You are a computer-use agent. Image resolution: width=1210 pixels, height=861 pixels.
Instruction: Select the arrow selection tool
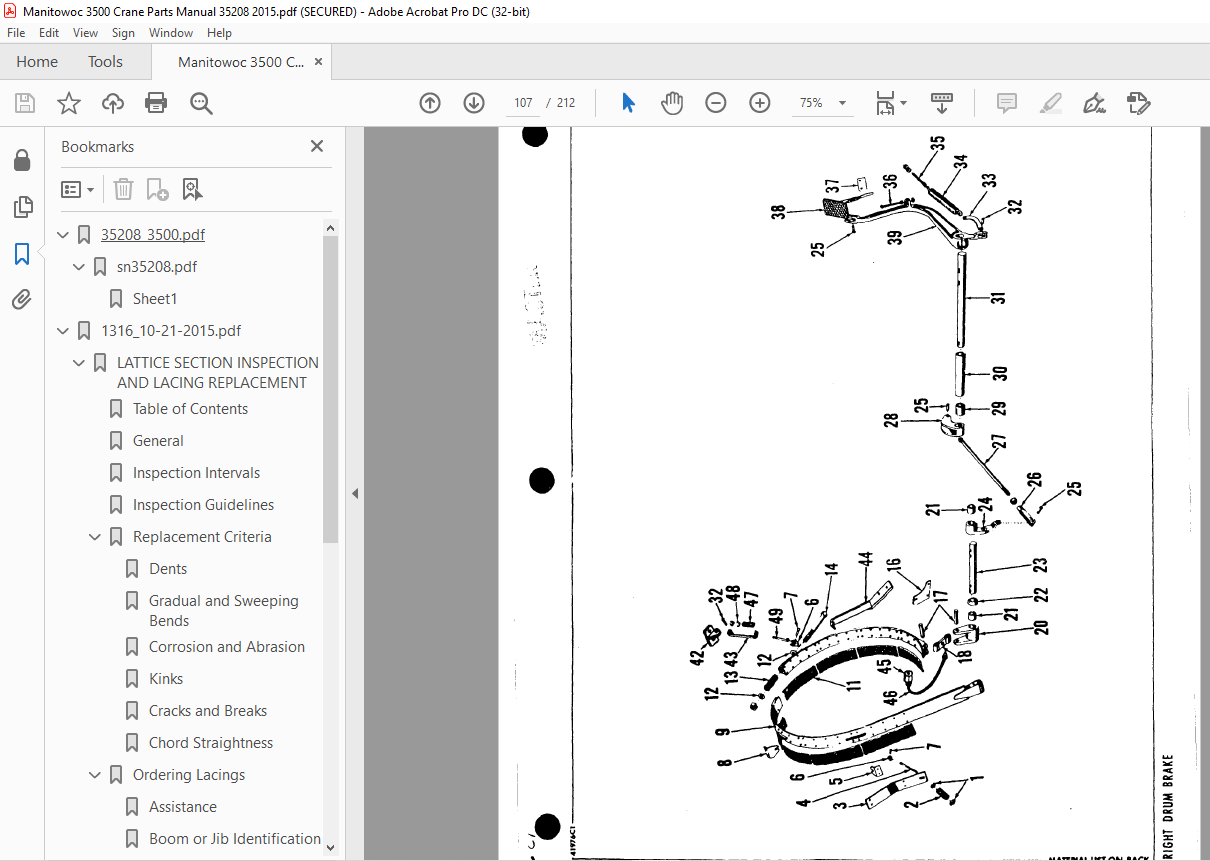tap(628, 103)
